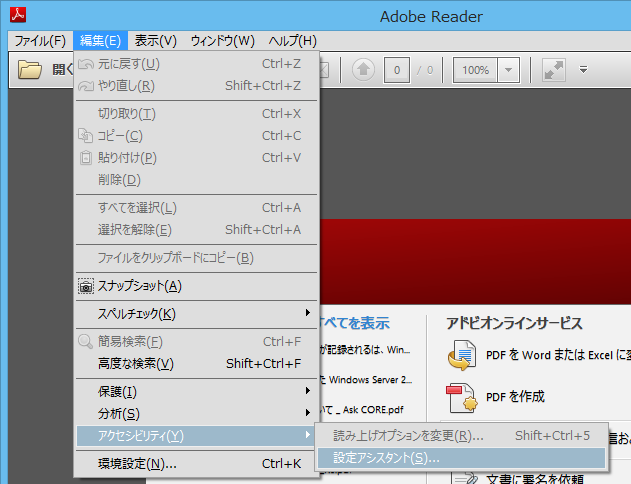This screenshot has width=631, height=484.
Task: Click すべてを表示 link
Action: (355, 323)
